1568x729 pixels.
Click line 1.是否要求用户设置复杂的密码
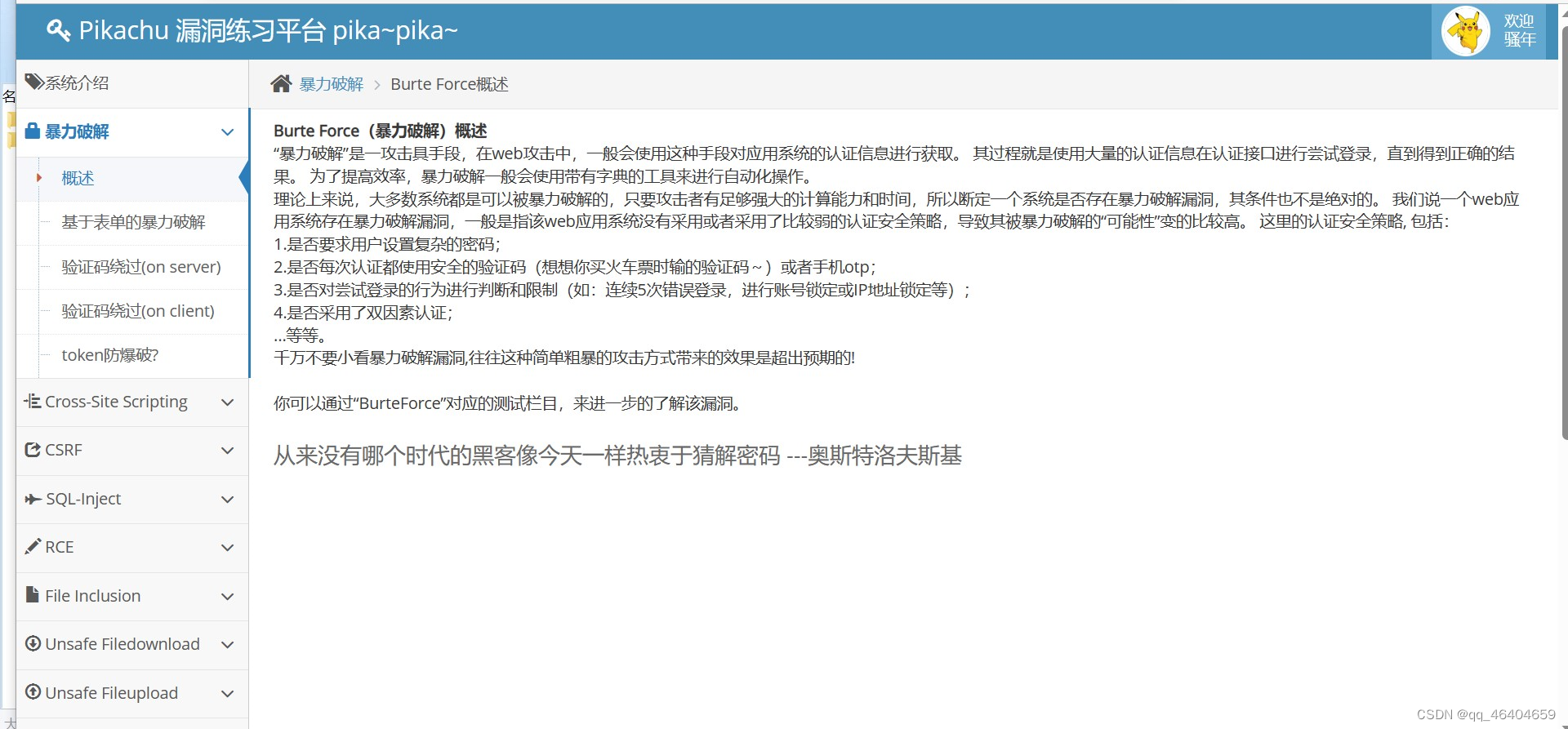tap(387, 244)
